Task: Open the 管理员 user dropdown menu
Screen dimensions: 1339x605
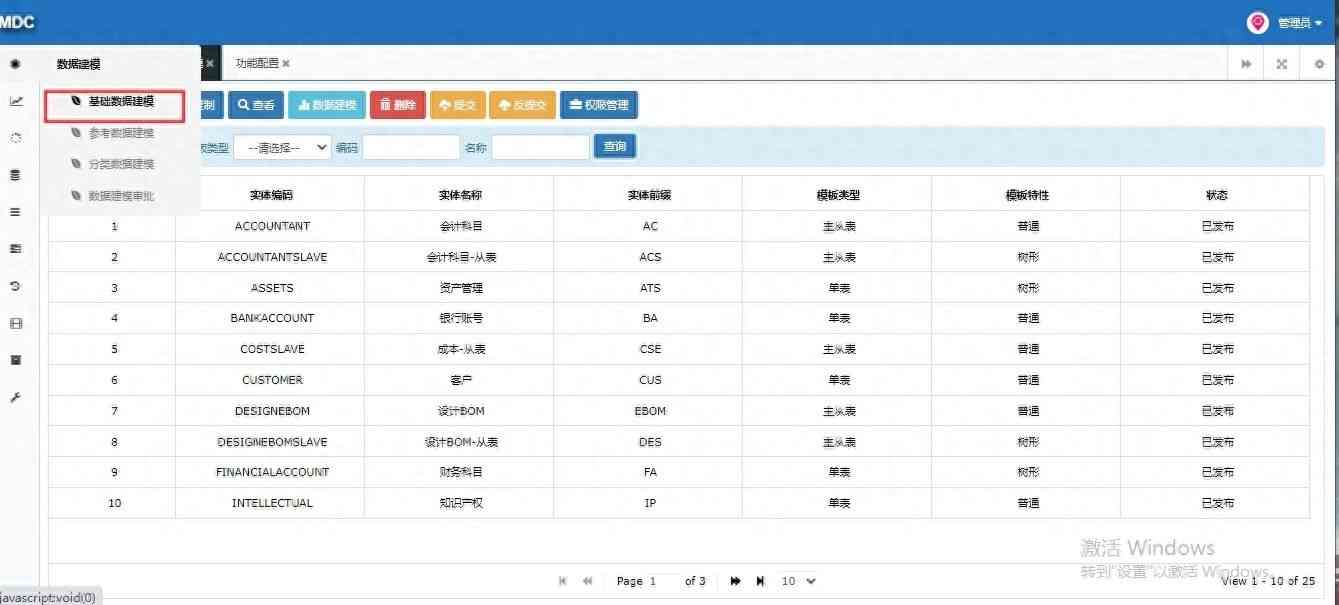Action: click(x=1299, y=23)
